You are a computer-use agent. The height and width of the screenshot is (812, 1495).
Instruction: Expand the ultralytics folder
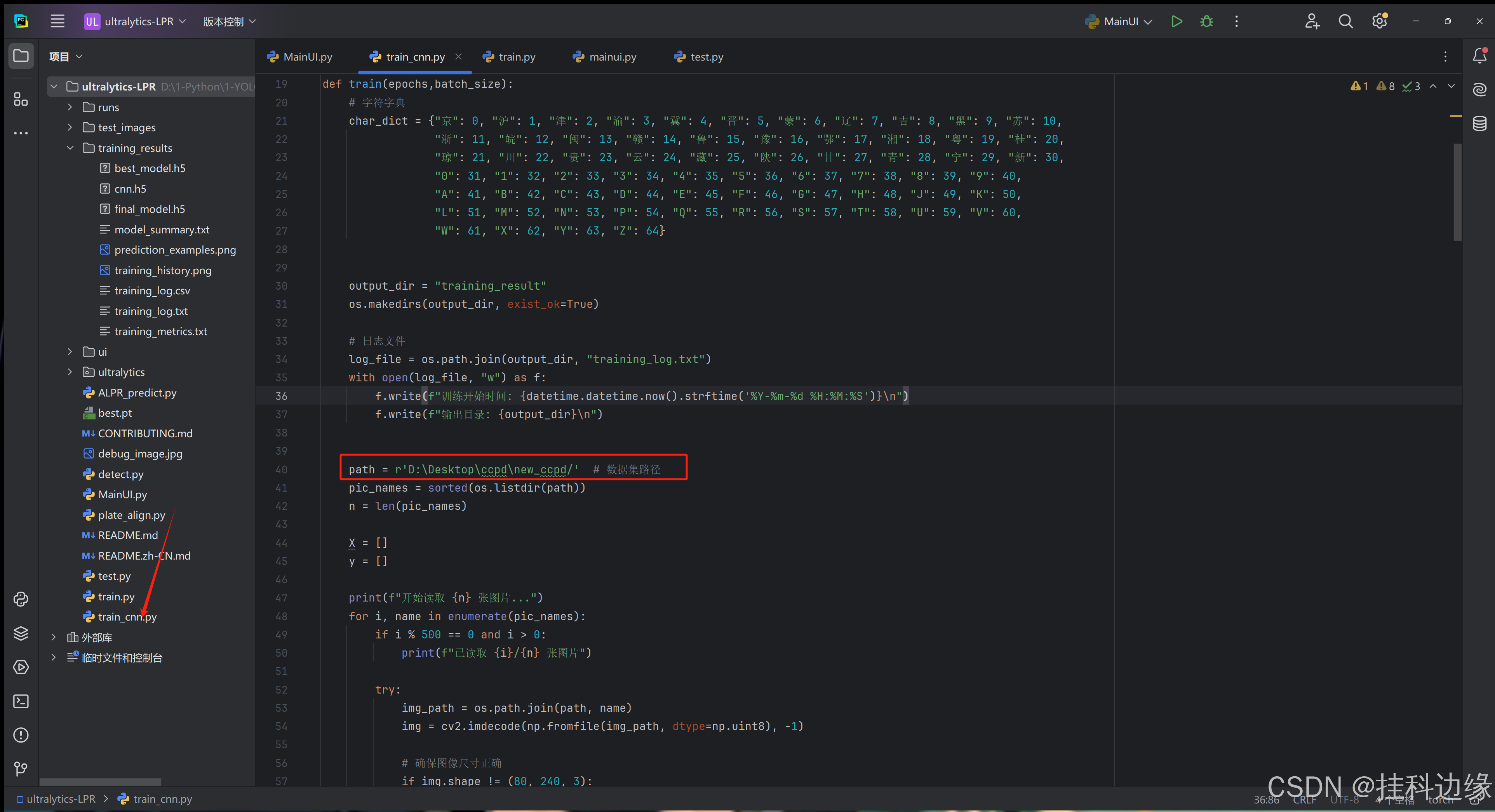point(70,372)
